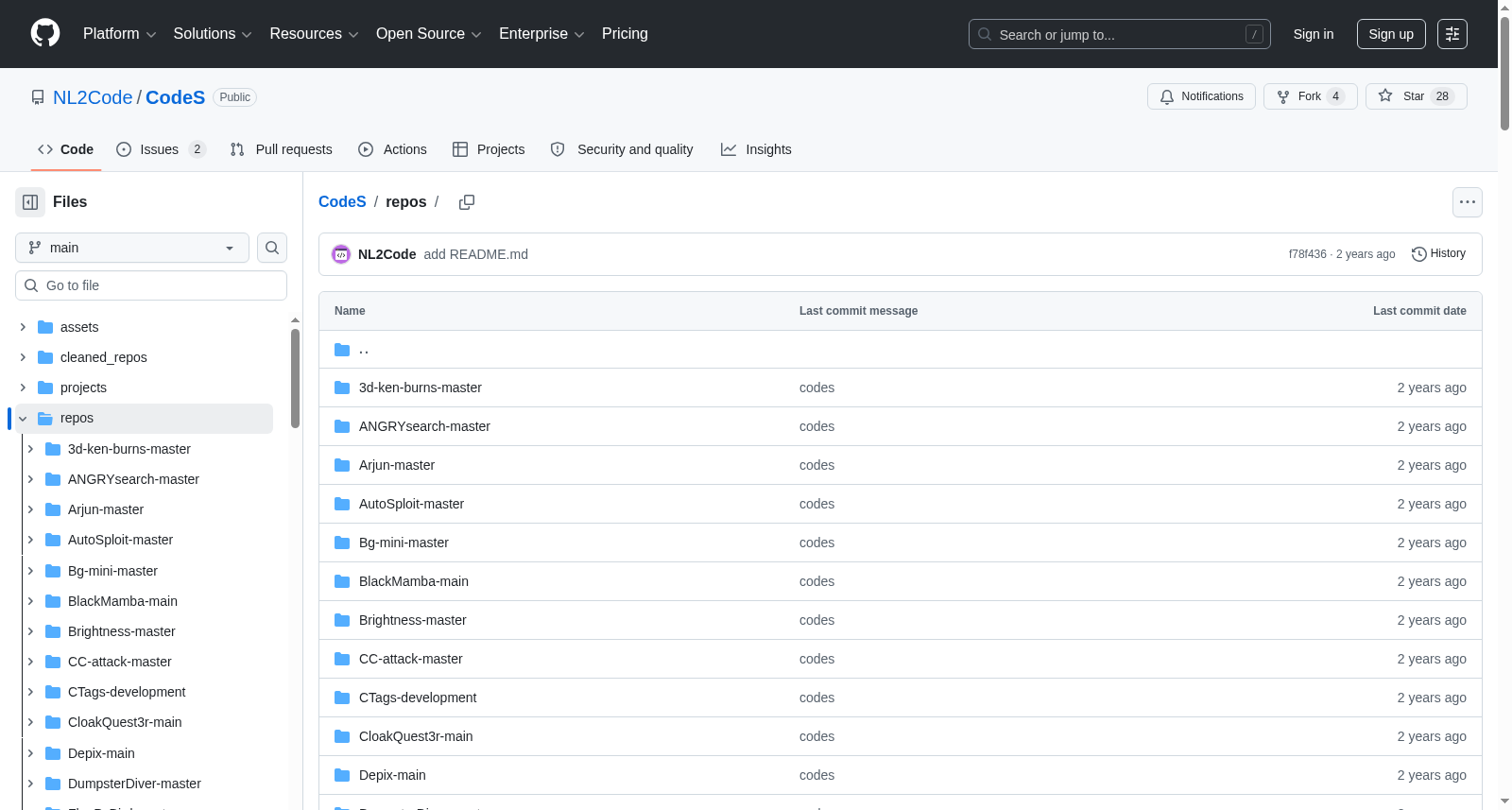This screenshot has width=1512, height=810.
Task: Click the Brightness-master folder icon in table
Action: coord(342,620)
